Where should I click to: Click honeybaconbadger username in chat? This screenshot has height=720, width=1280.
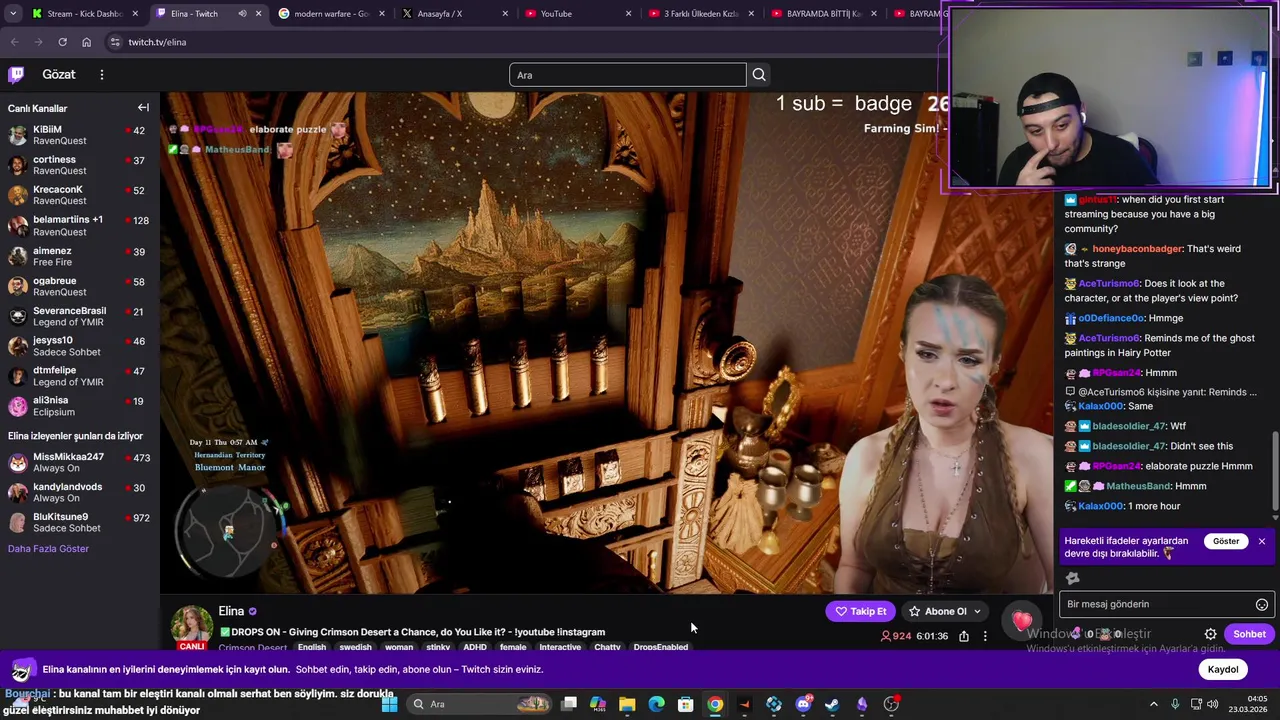pyautogui.click(x=1137, y=249)
